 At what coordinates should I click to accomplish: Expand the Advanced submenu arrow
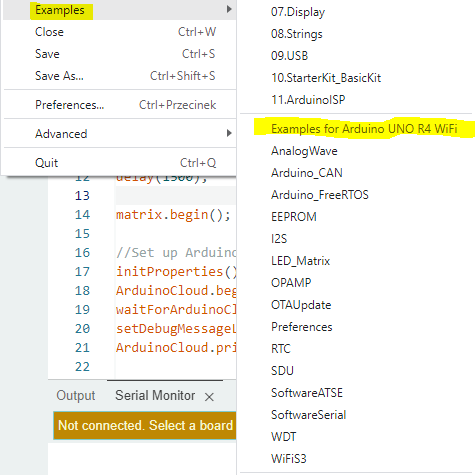point(229,133)
